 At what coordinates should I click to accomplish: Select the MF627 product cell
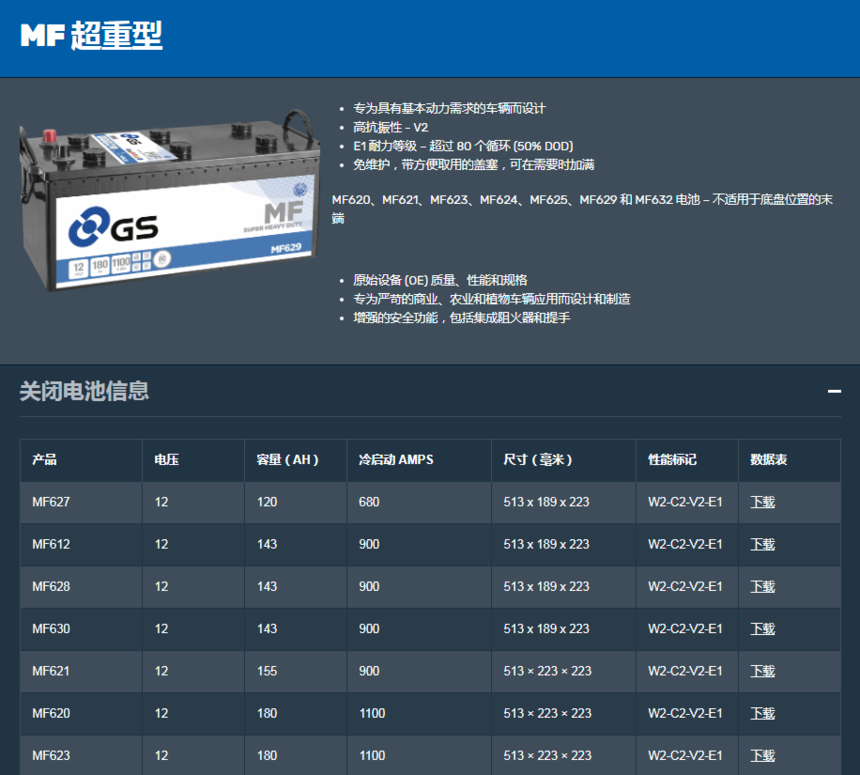[81, 502]
